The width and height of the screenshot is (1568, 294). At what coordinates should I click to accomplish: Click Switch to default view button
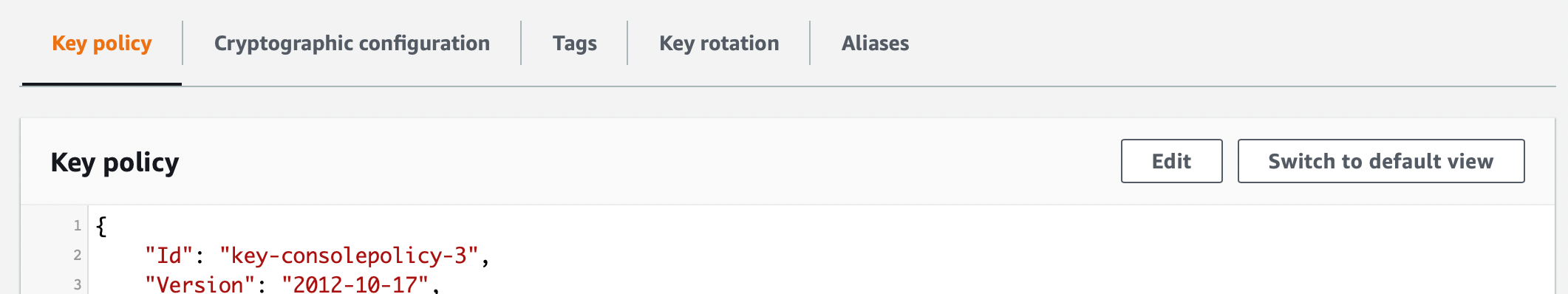coord(1380,161)
